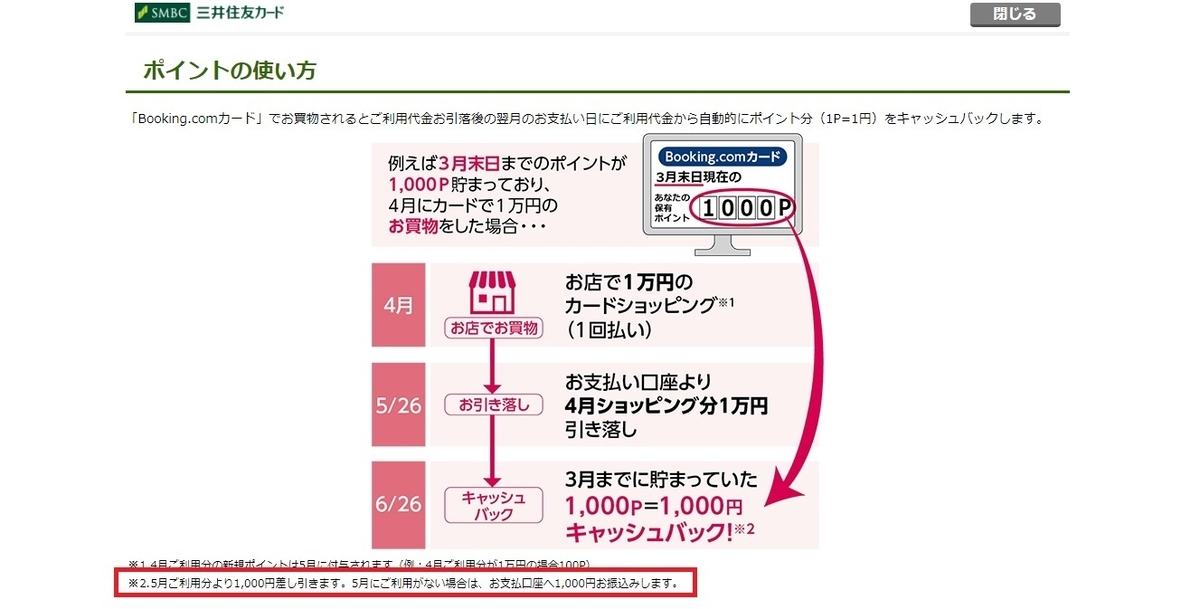Click the キャッシュバック!※2 pink text
This screenshot has width=1200, height=609.
coord(659,533)
